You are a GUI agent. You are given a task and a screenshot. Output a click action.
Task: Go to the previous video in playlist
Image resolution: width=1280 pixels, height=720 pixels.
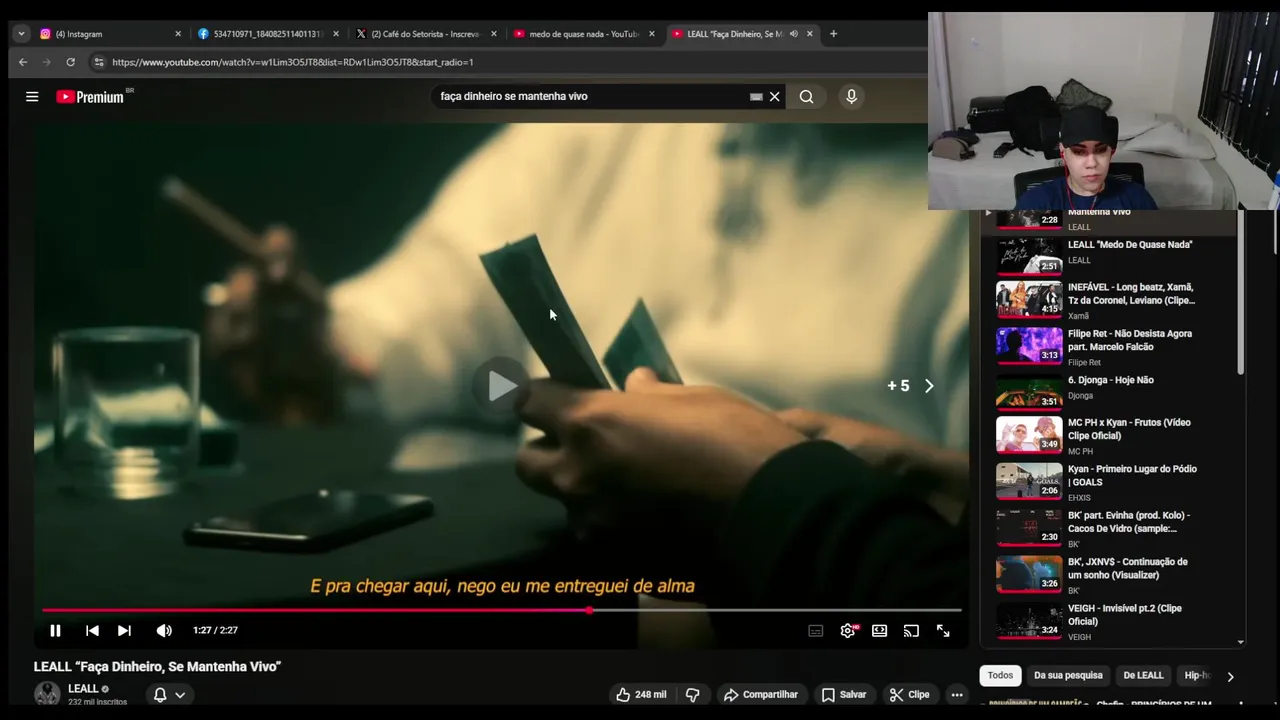[92, 631]
